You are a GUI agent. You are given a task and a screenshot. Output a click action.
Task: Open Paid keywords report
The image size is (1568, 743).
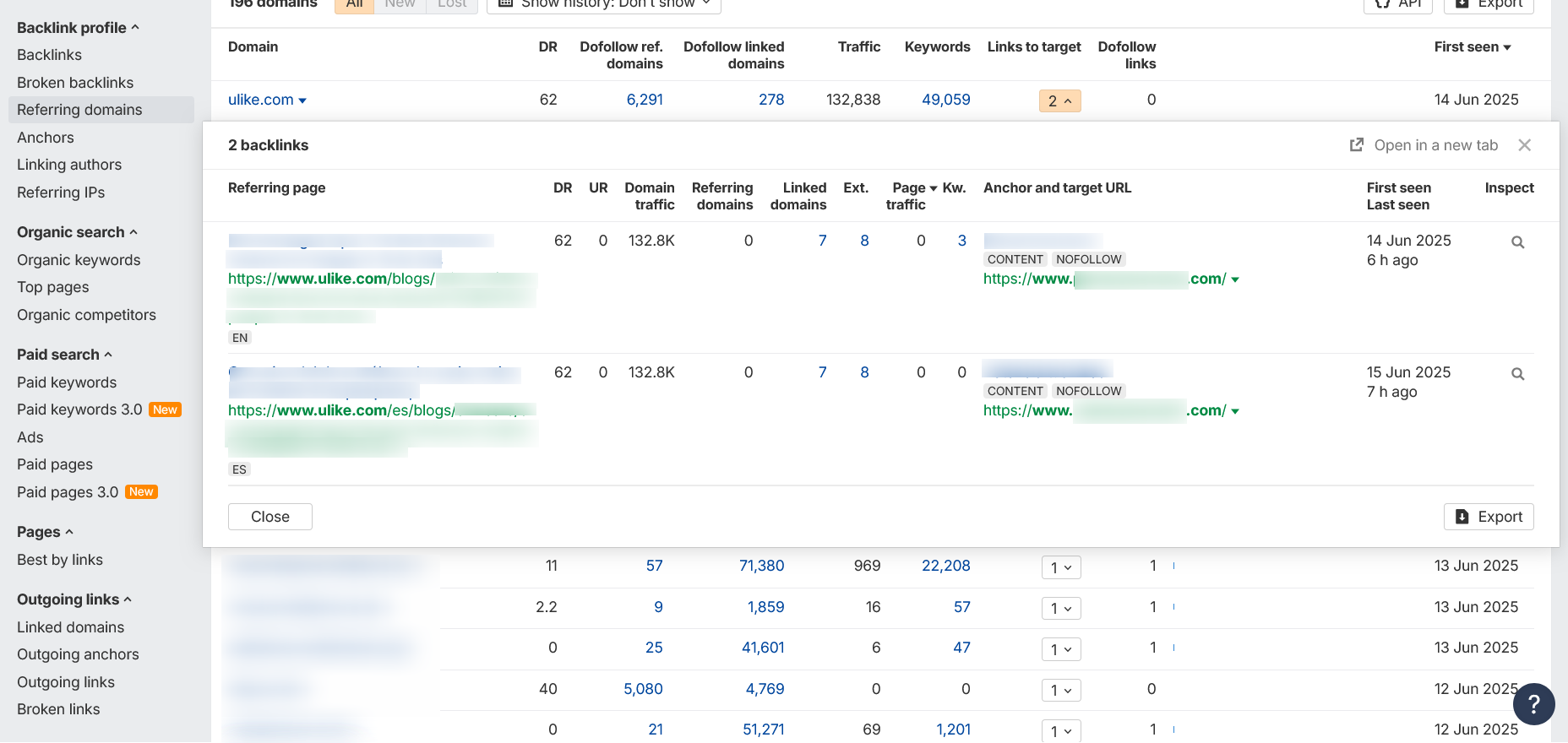point(67,382)
